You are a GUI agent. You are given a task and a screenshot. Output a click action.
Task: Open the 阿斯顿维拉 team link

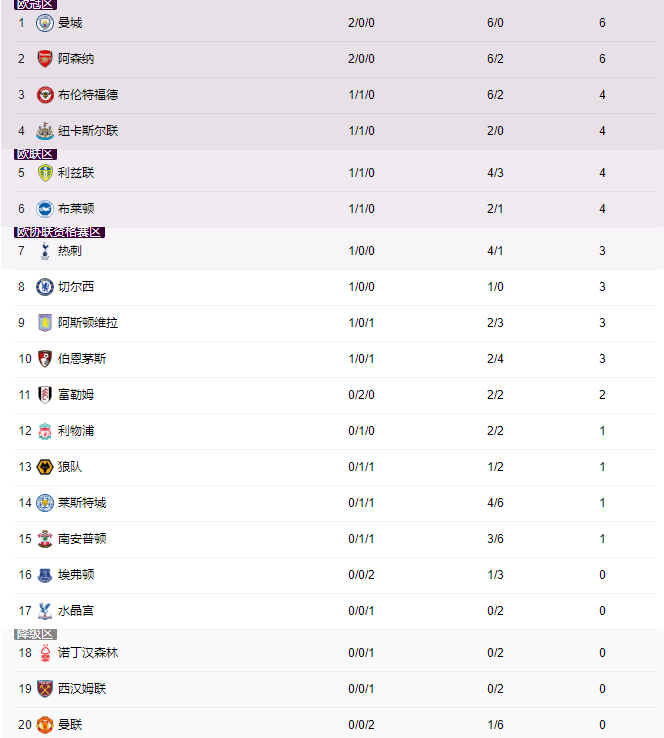point(88,323)
